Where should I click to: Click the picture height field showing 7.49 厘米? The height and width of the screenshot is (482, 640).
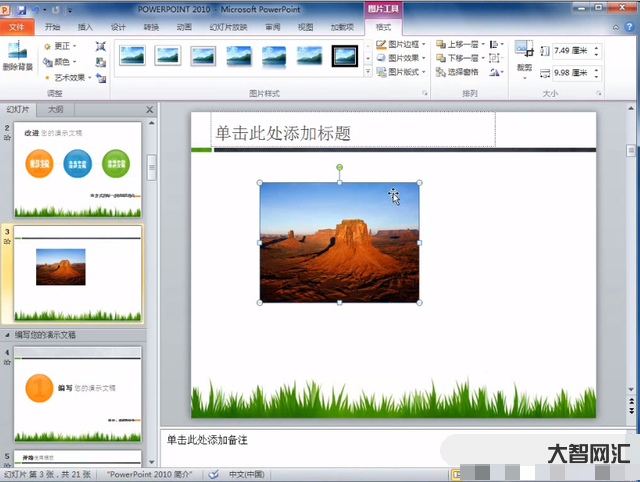568,51
